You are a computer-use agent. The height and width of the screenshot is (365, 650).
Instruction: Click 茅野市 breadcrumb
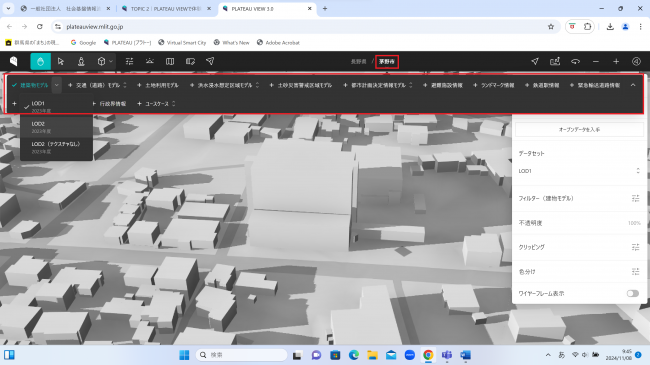point(387,61)
